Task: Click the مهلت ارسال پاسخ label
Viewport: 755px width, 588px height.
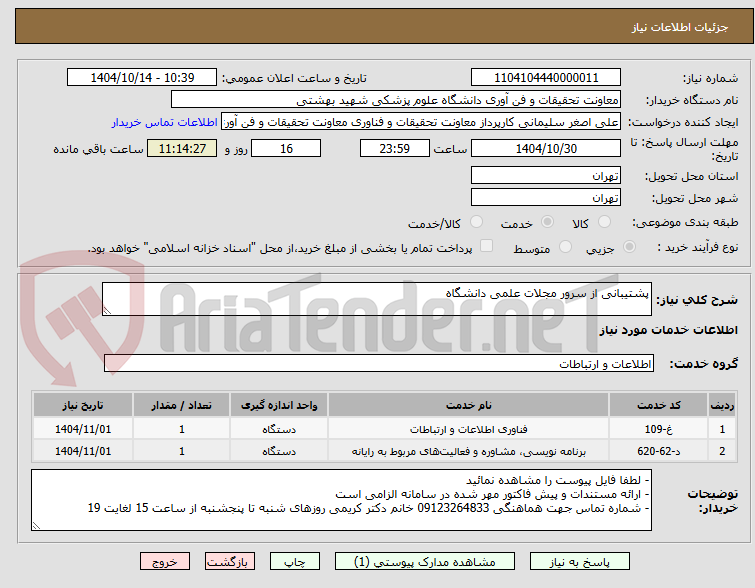Action: pos(684,149)
